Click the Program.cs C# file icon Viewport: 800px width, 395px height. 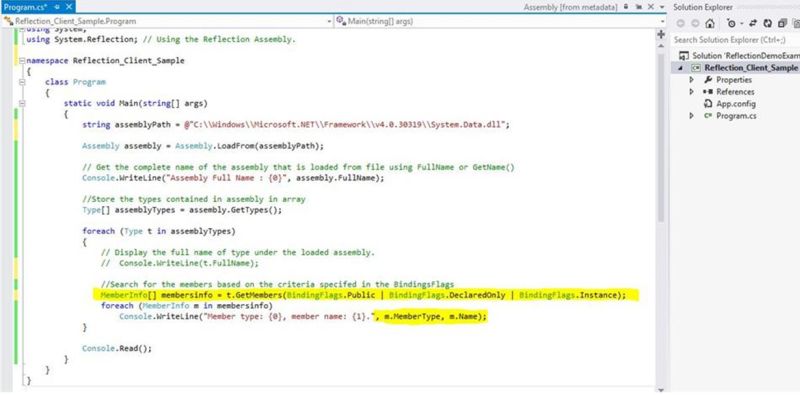coord(708,116)
